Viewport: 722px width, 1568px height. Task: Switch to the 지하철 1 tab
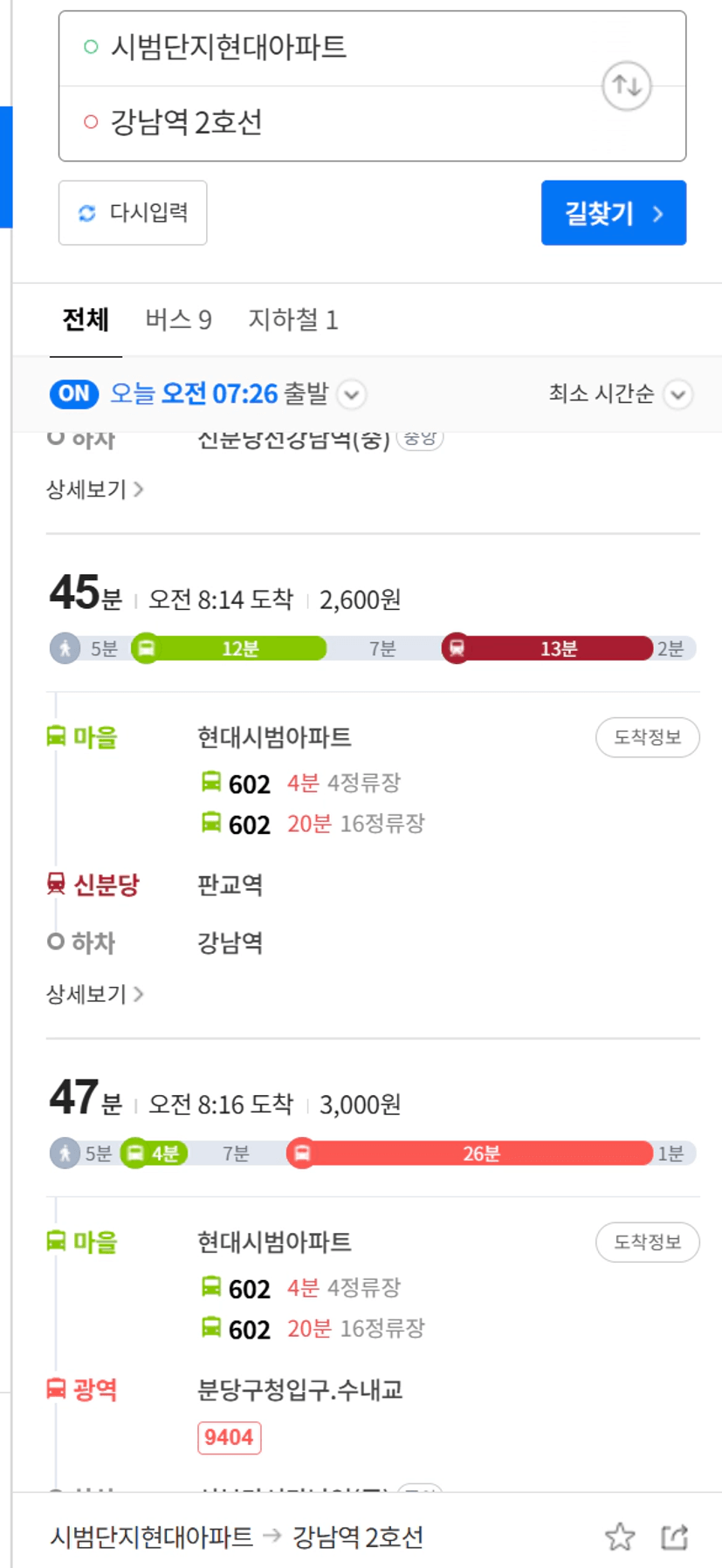pos(292,319)
